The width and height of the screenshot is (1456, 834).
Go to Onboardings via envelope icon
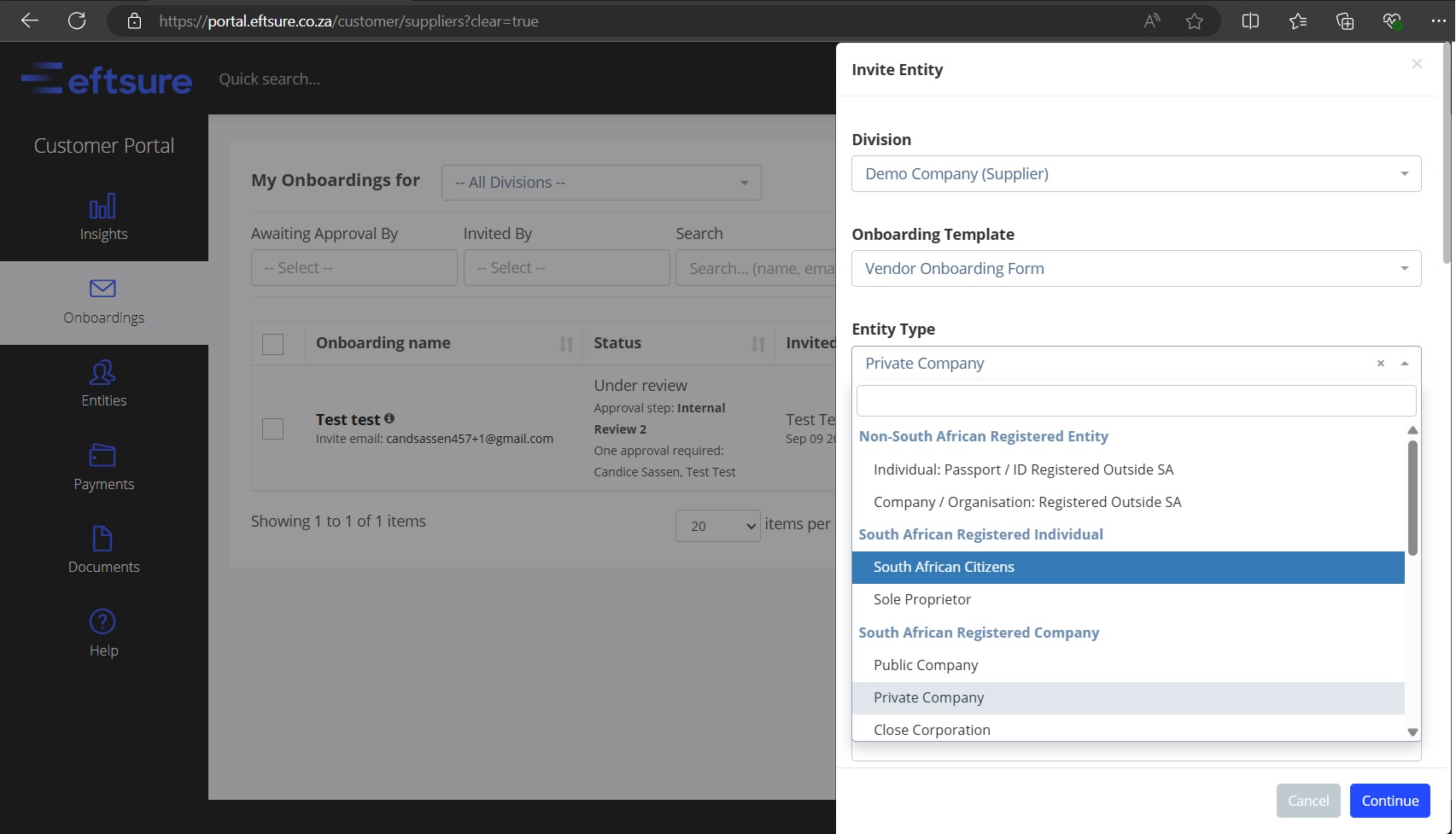pyautogui.click(x=102, y=289)
